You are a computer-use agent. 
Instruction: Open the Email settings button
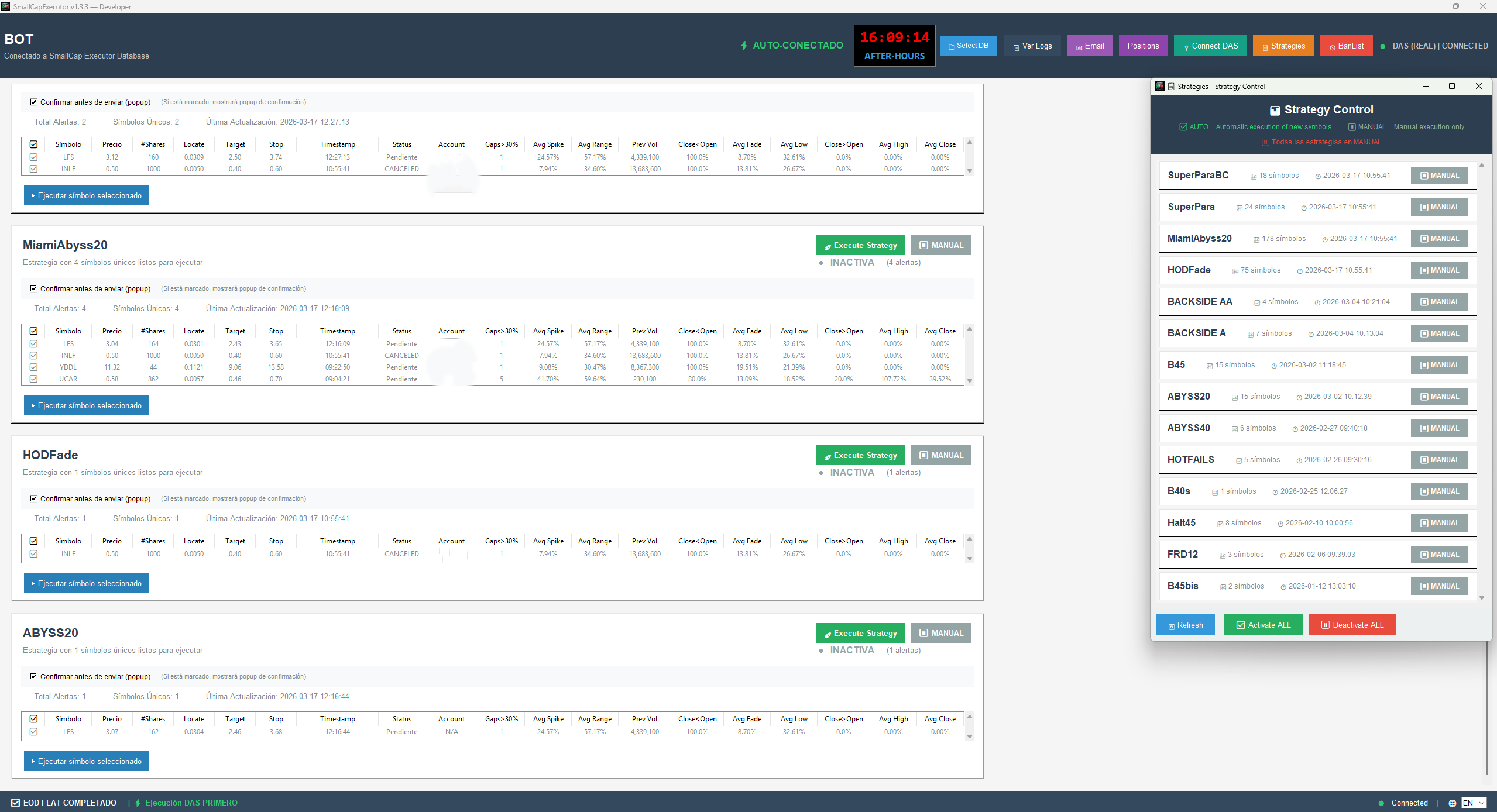tap(1090, 46)
